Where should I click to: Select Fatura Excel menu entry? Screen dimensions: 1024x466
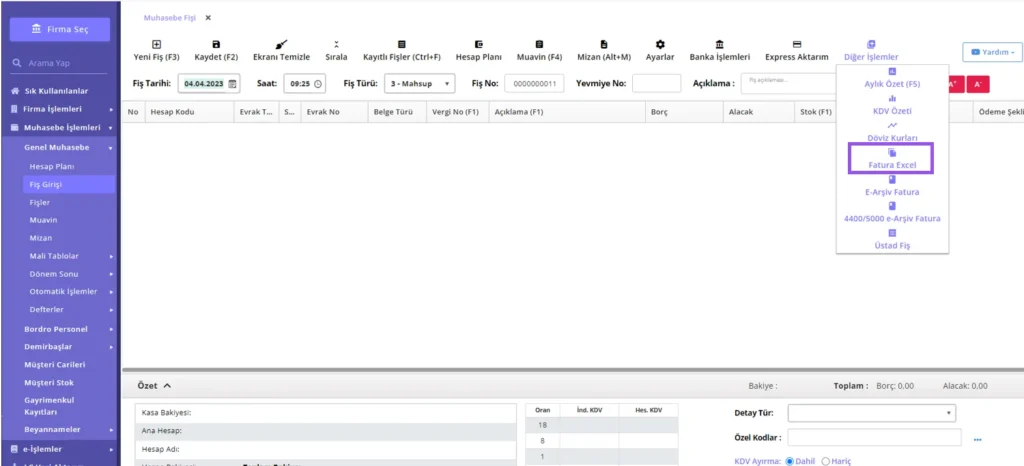click(891, 159)
